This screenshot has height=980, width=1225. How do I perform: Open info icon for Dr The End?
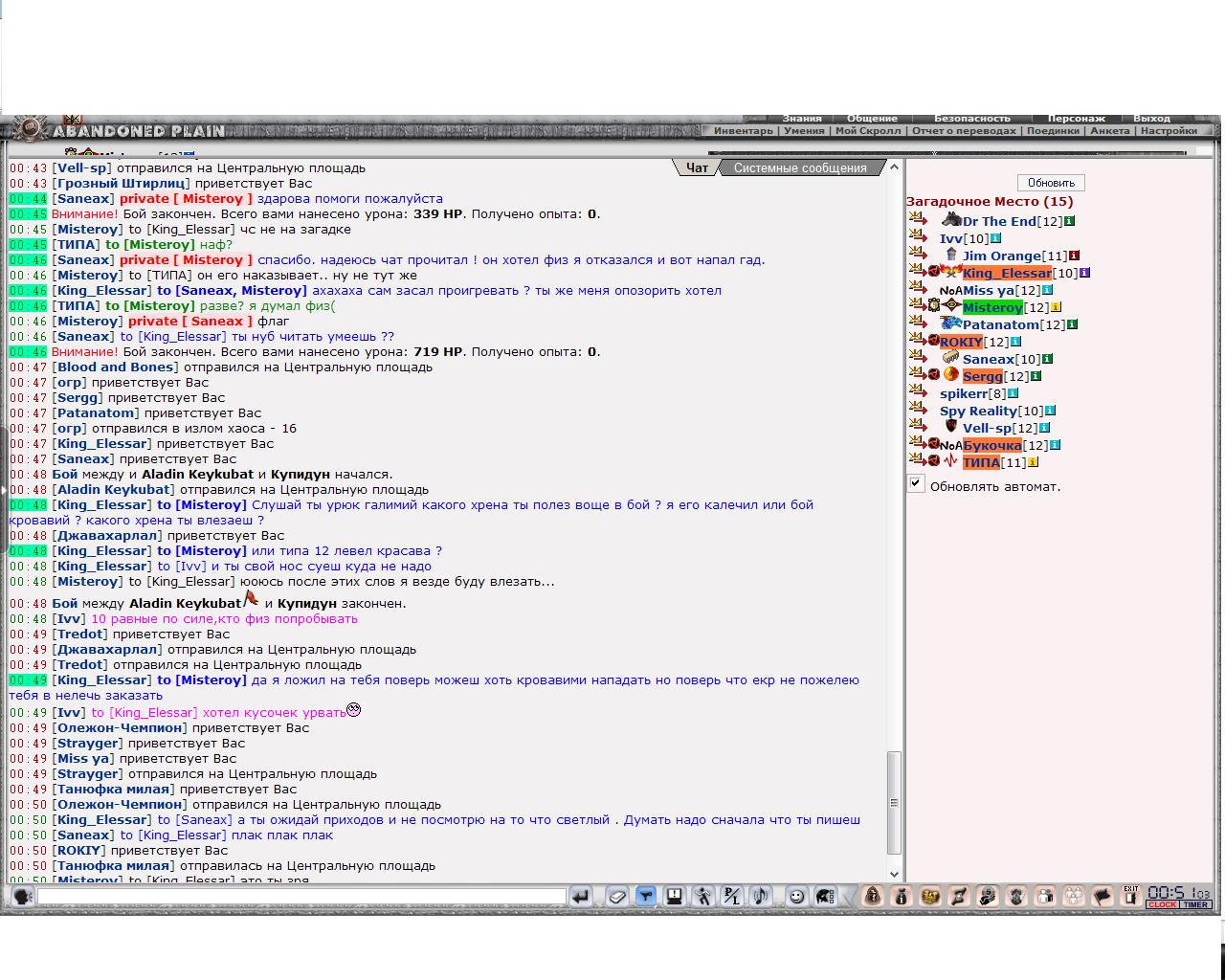(1069, 221)
